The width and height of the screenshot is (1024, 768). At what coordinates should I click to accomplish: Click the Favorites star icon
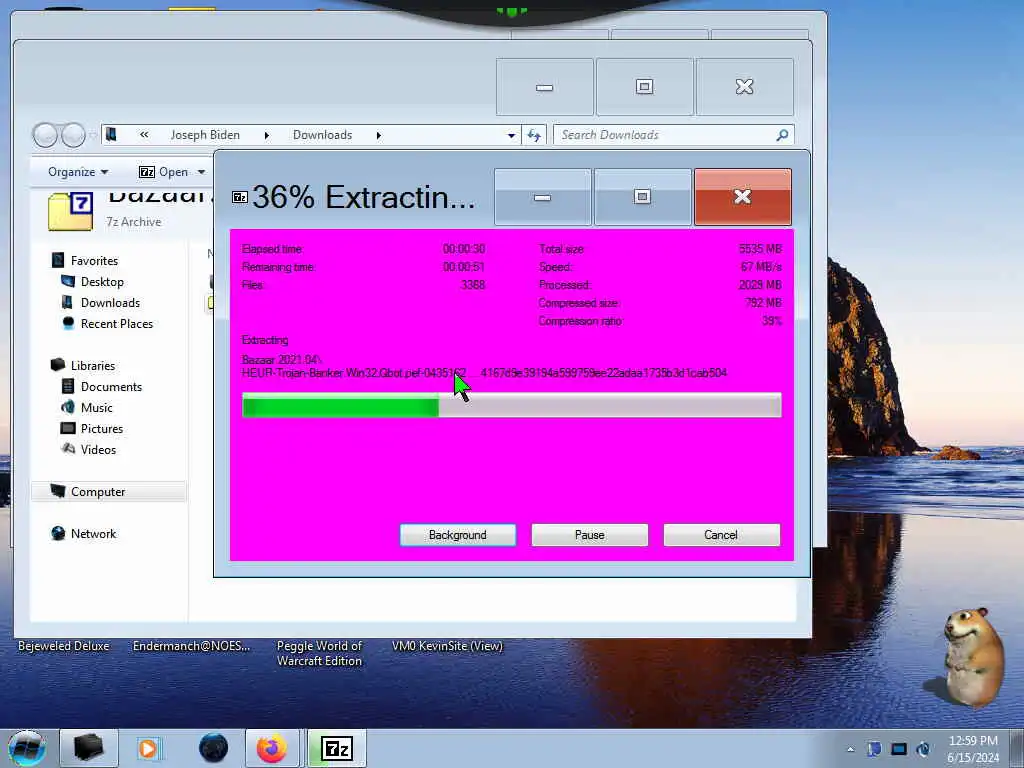tap(58, 260)
